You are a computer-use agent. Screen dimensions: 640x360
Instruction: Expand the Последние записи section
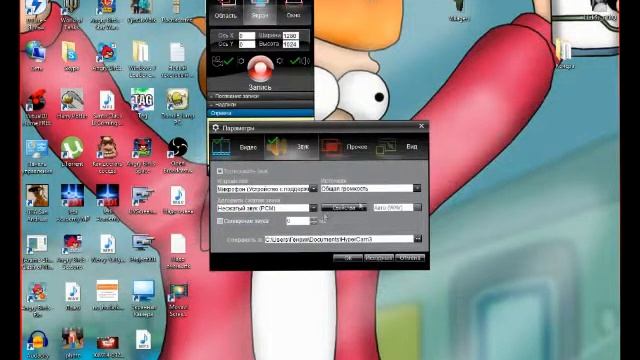pos(260,96)
